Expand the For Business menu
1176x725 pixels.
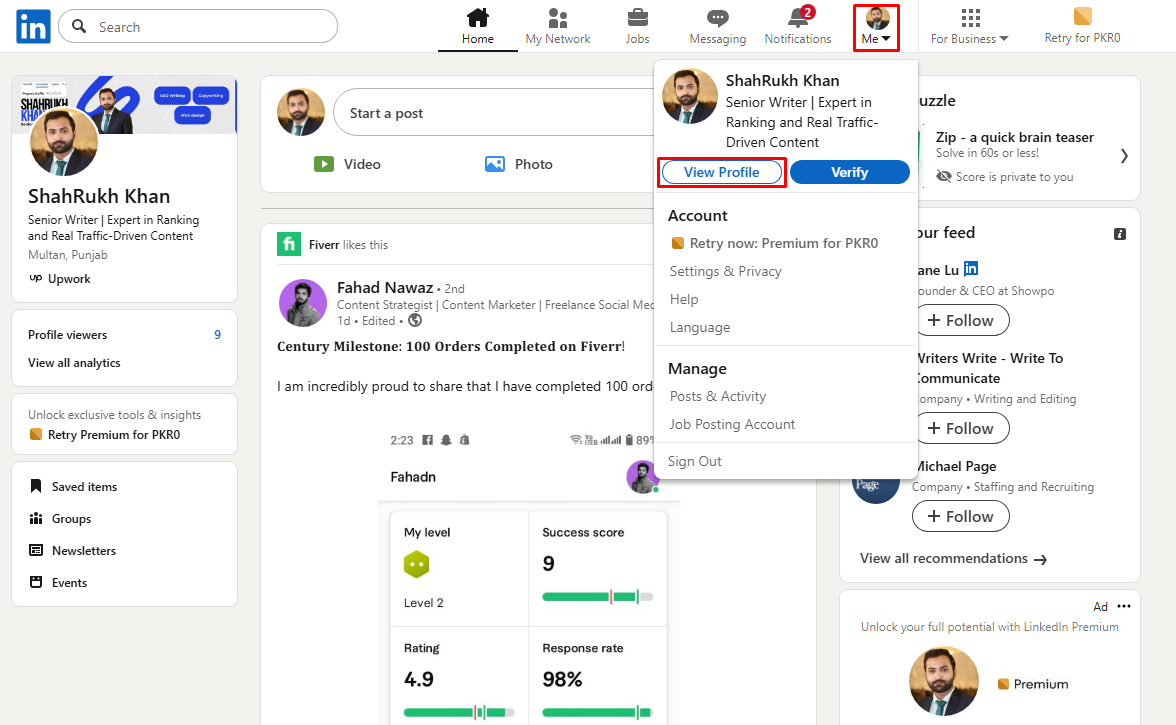pyautogui.click(x=970, y=27)
